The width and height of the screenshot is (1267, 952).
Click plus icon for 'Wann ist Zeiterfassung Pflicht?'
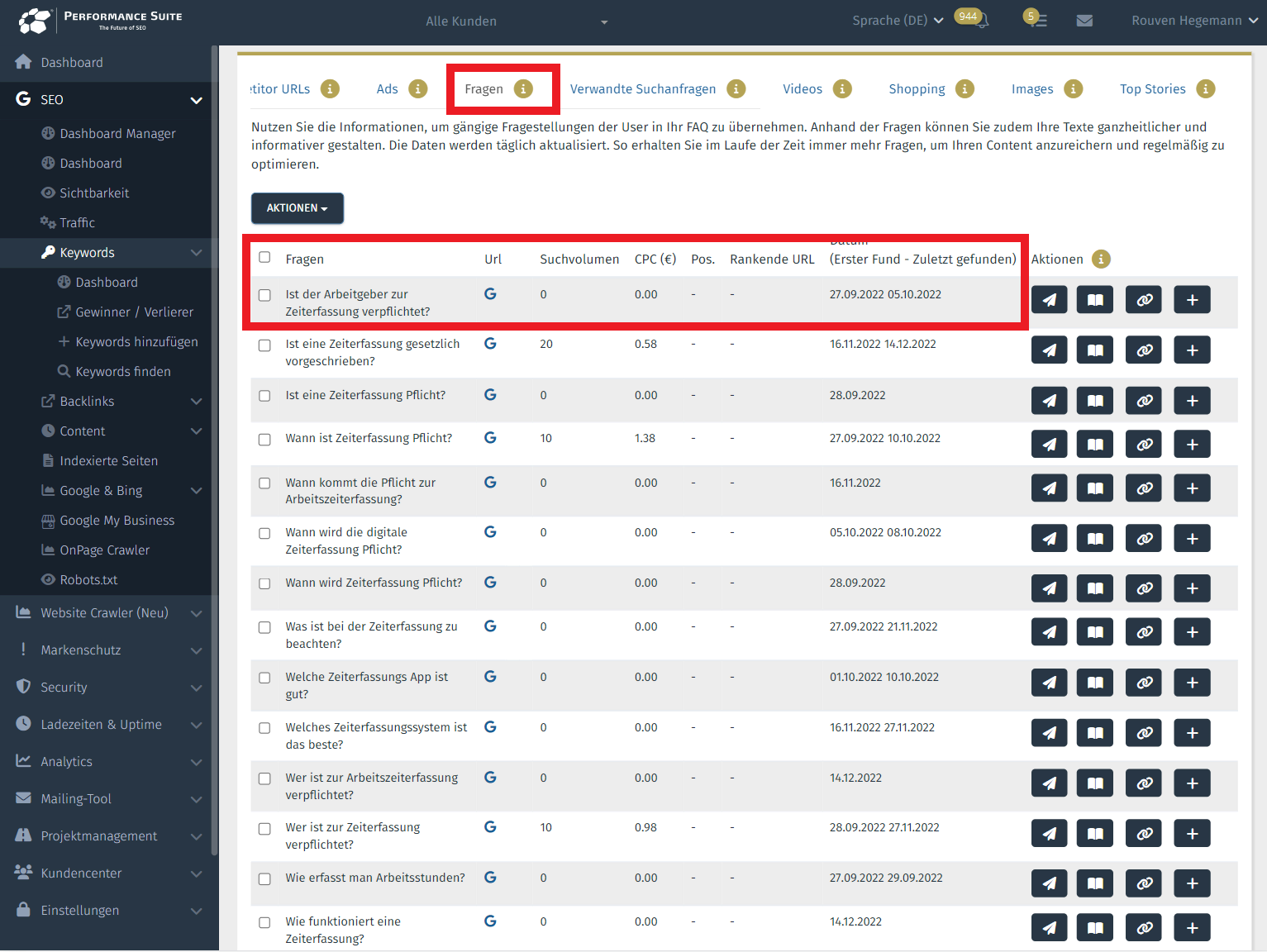[x=1192, y=444]
